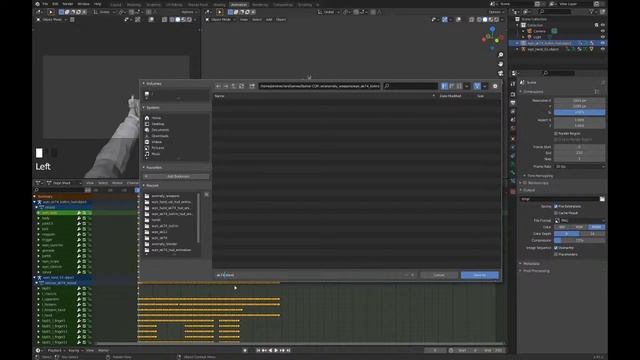Viewport: 640px width, 360px height.
Task: Open recent folder anomaly_blender
Action: [x=164, y=244]
